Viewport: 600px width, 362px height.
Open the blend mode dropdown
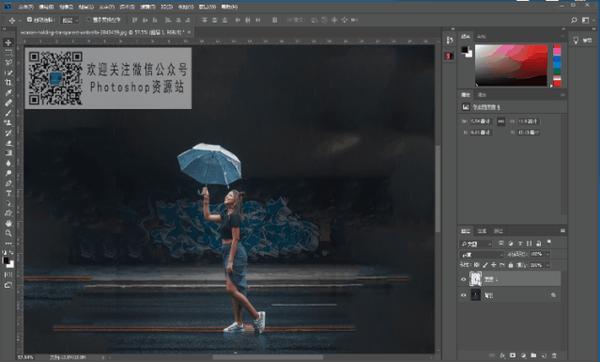click(x=482, y=254)
